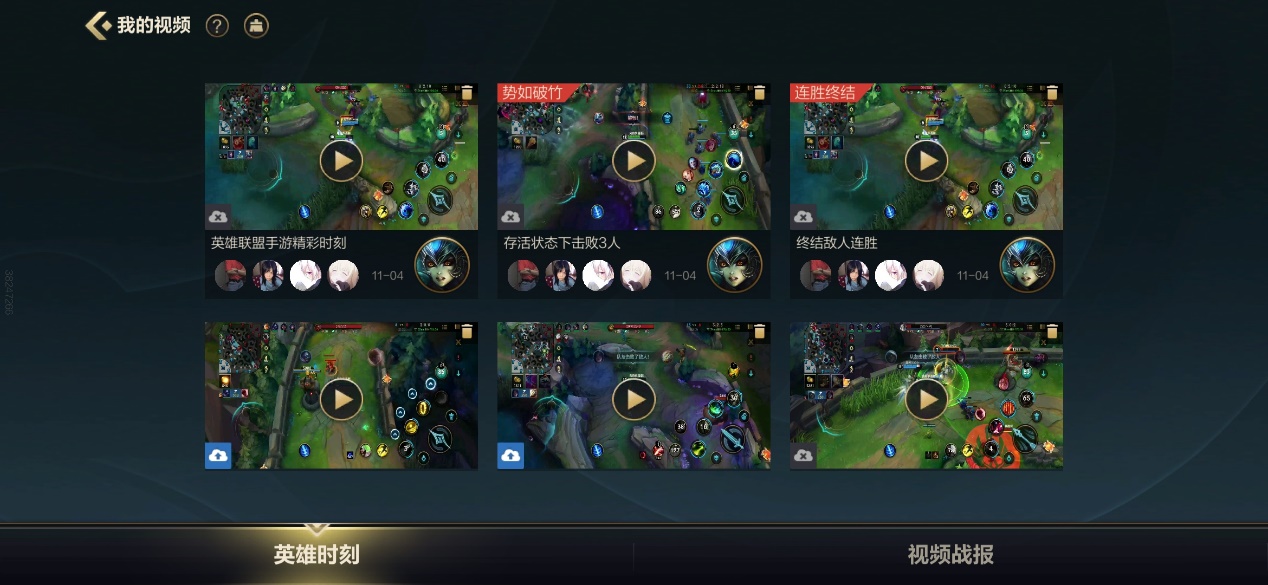Screen dimensions: 1268x585
Task: Play the 终结敌人连胜 video
Action: (927, 161)
